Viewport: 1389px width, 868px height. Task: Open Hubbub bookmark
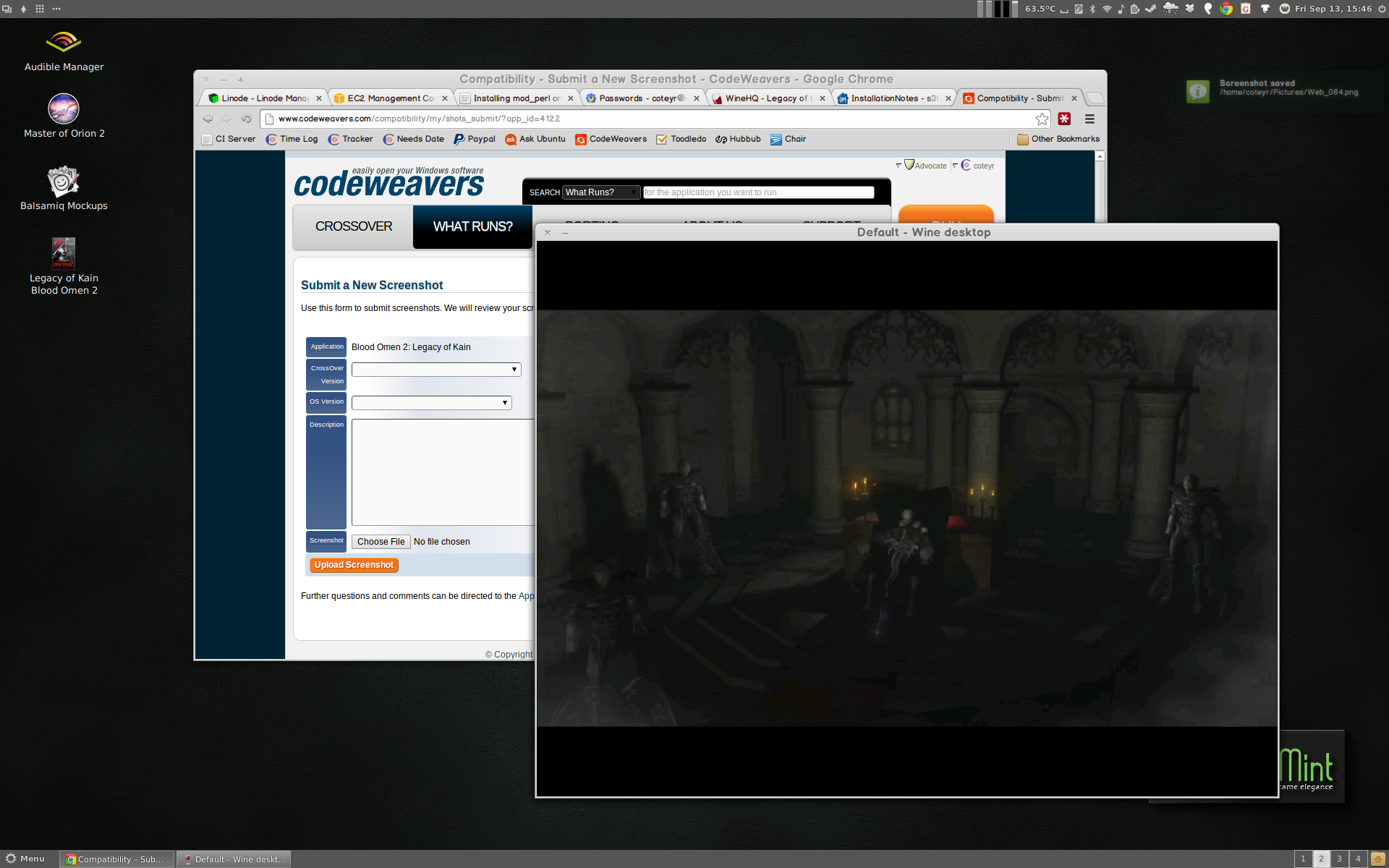(738, 139)
